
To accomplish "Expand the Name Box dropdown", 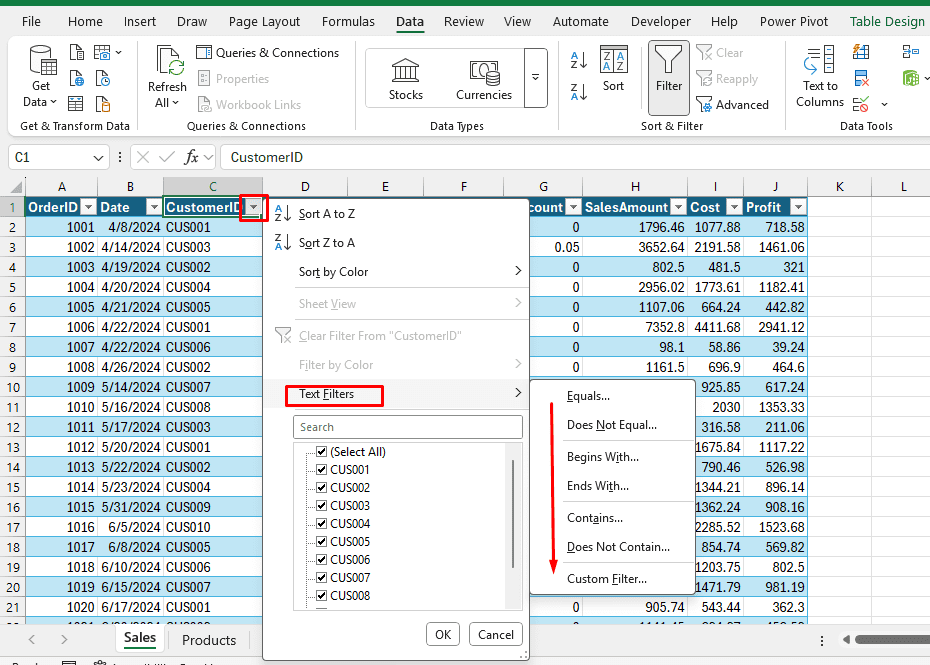I will (98, 157).
